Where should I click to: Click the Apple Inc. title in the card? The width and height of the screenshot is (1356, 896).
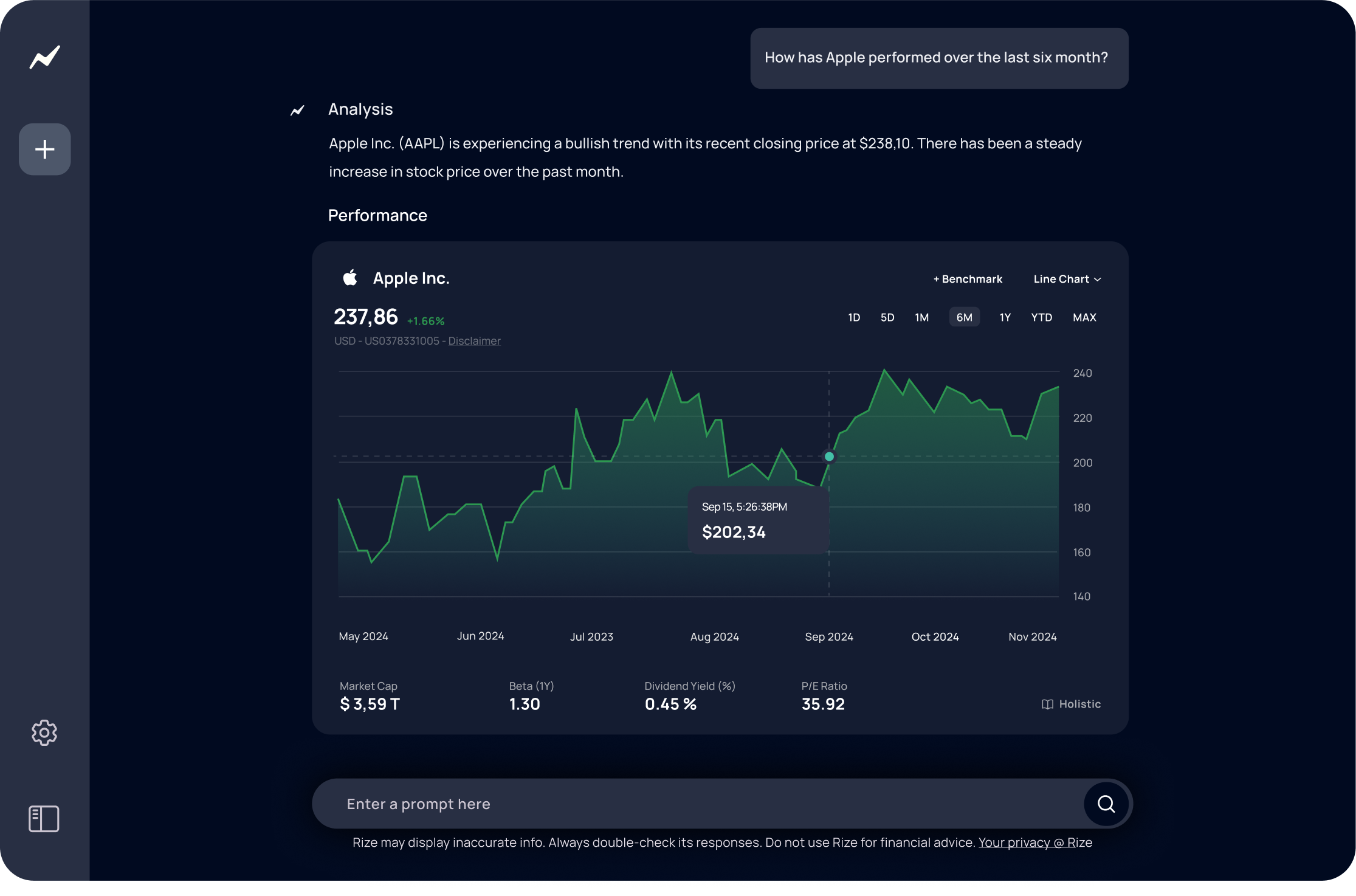tap(411, 278)
